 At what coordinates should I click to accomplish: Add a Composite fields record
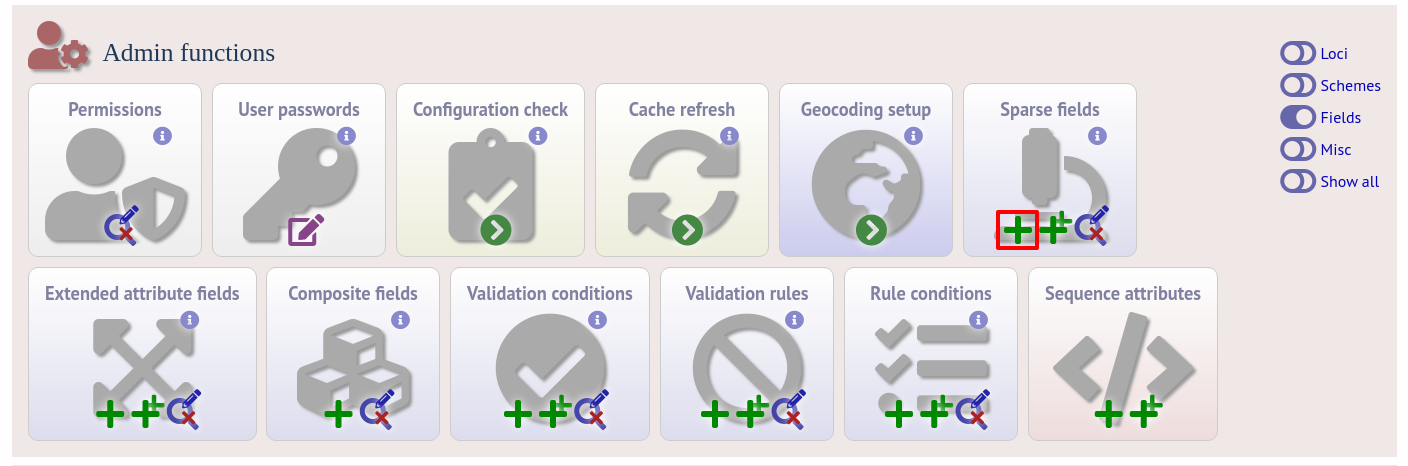coord(338,412)
